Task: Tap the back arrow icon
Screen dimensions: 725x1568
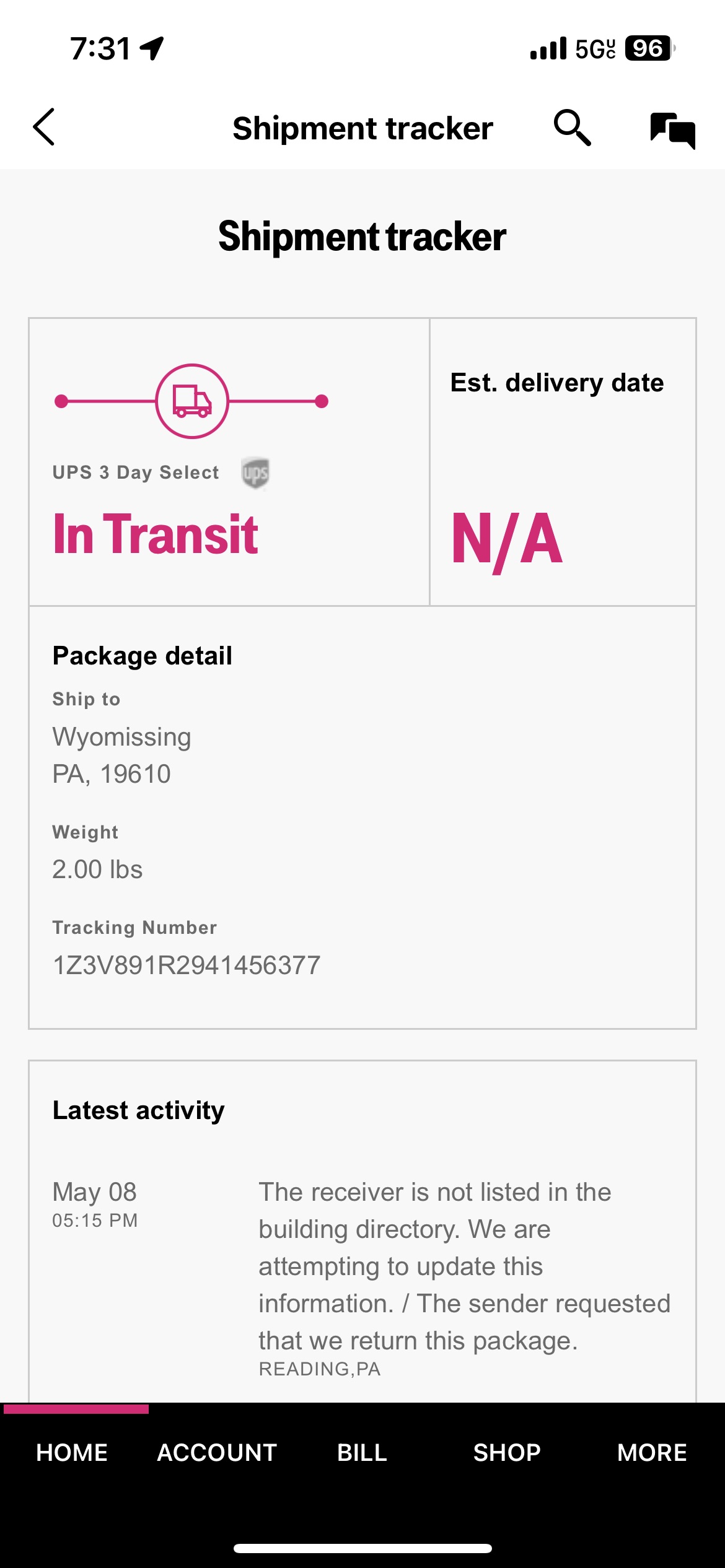Action: pyautogui.click(x=44, y=127)
